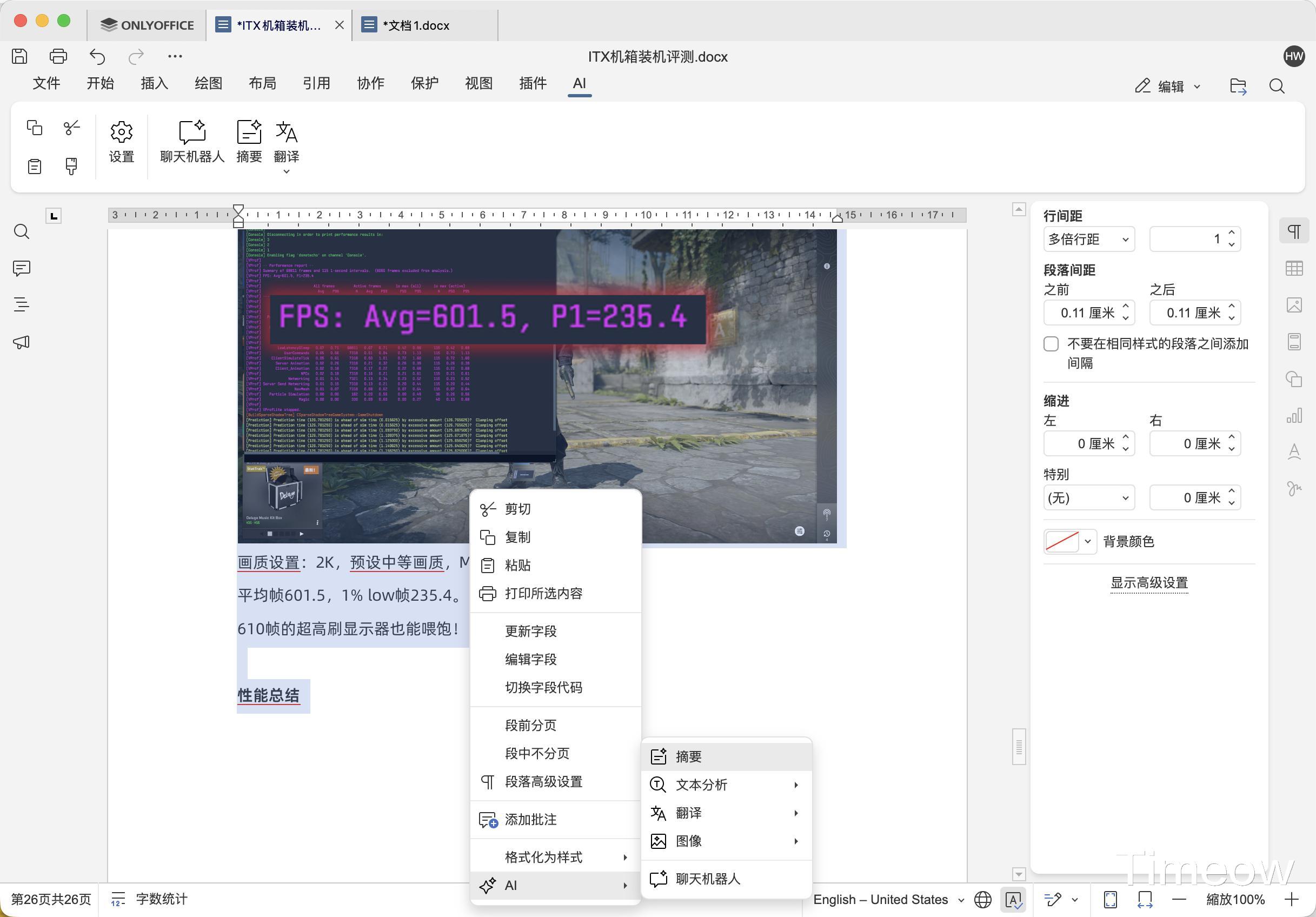This screenshot has width=1316, height=917.
Task: Toggle Fit to page view button
Action: point(1110,899)
